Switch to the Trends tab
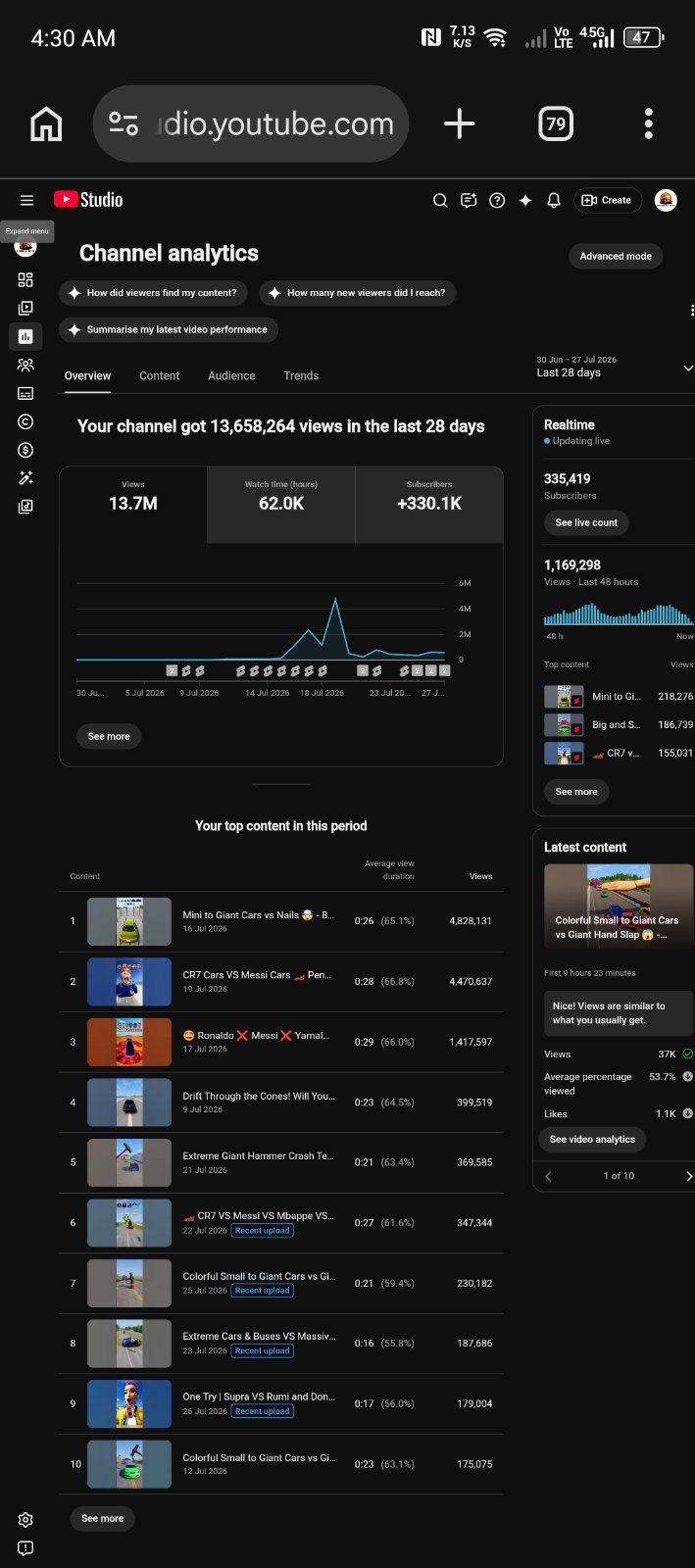This screenshot has height=1568, width=695. click(301, 375)
